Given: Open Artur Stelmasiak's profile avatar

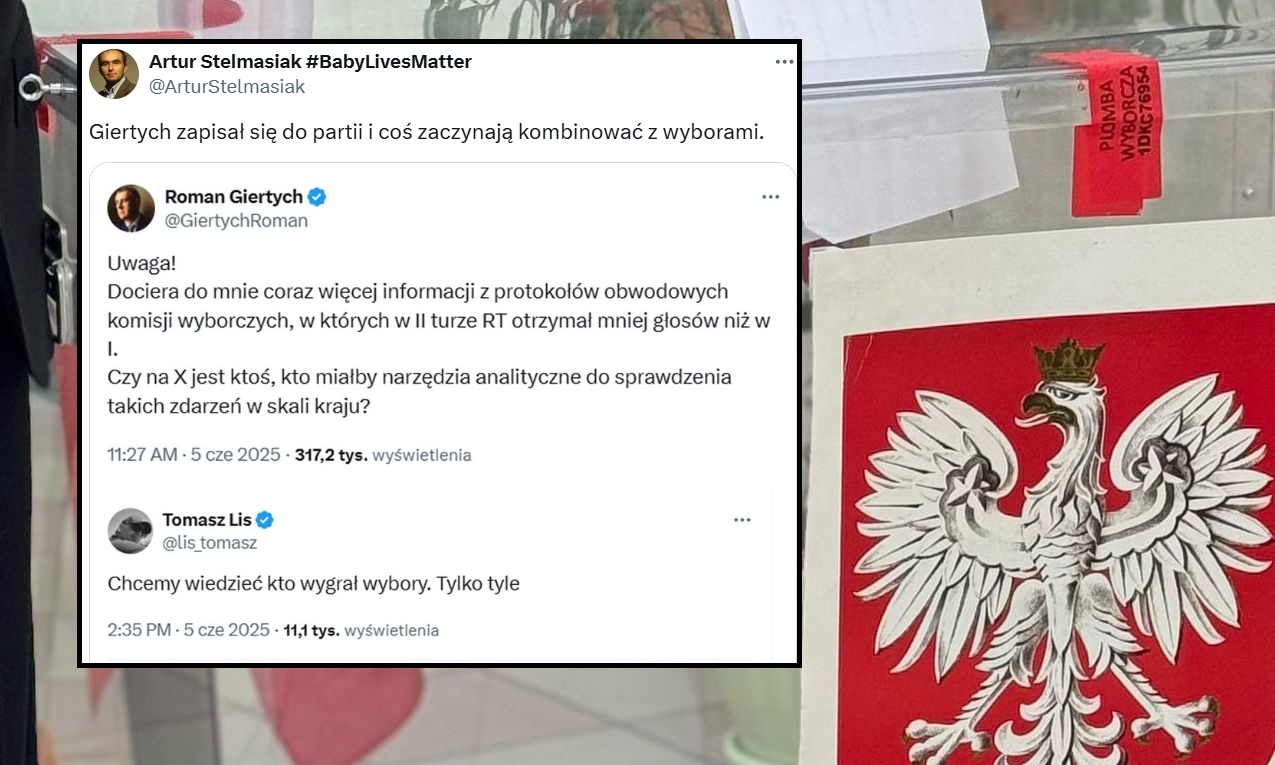Looking at the screenshot, I should pos(114,74).
